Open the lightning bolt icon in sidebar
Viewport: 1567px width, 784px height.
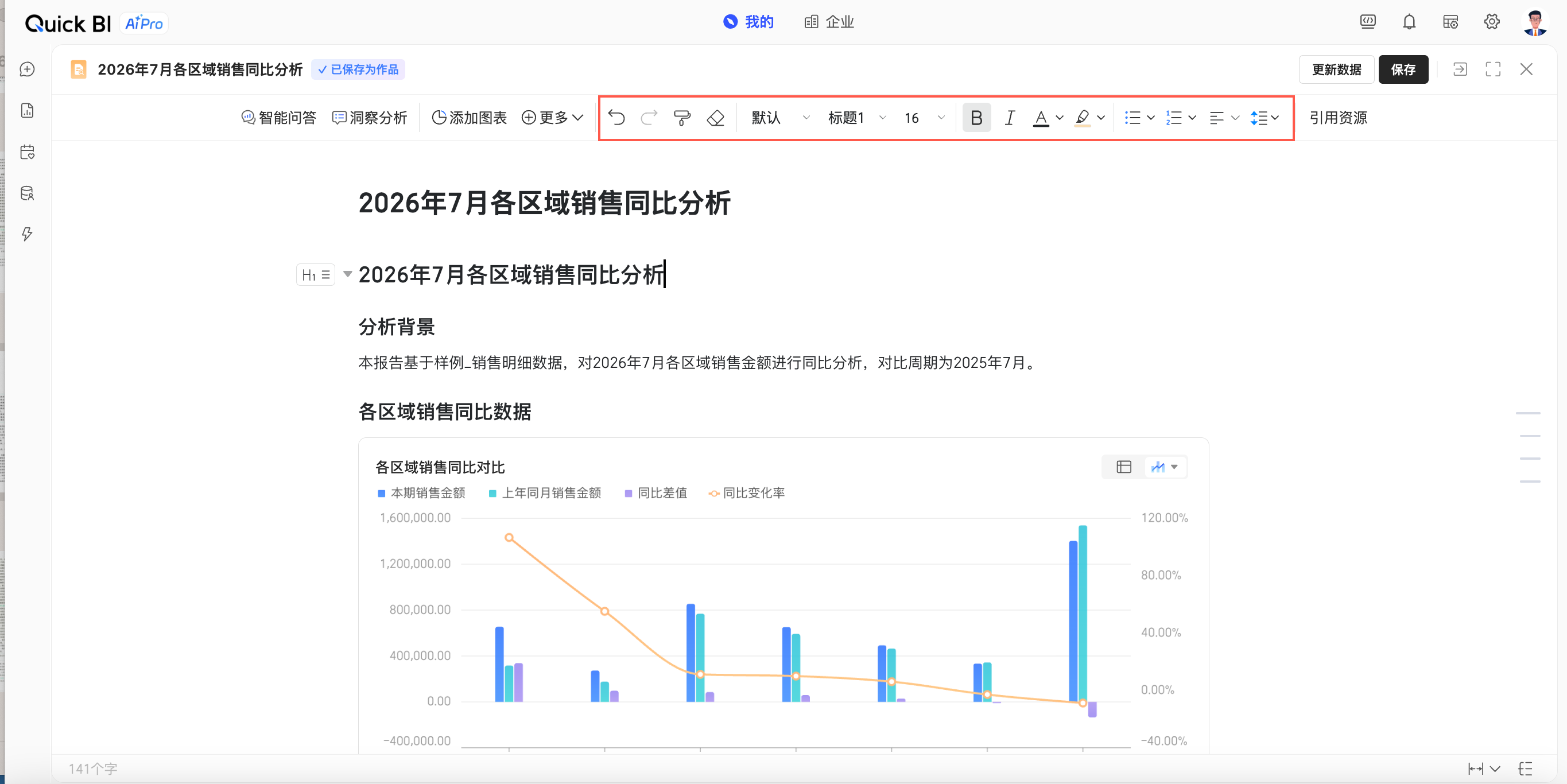(28, 234)
